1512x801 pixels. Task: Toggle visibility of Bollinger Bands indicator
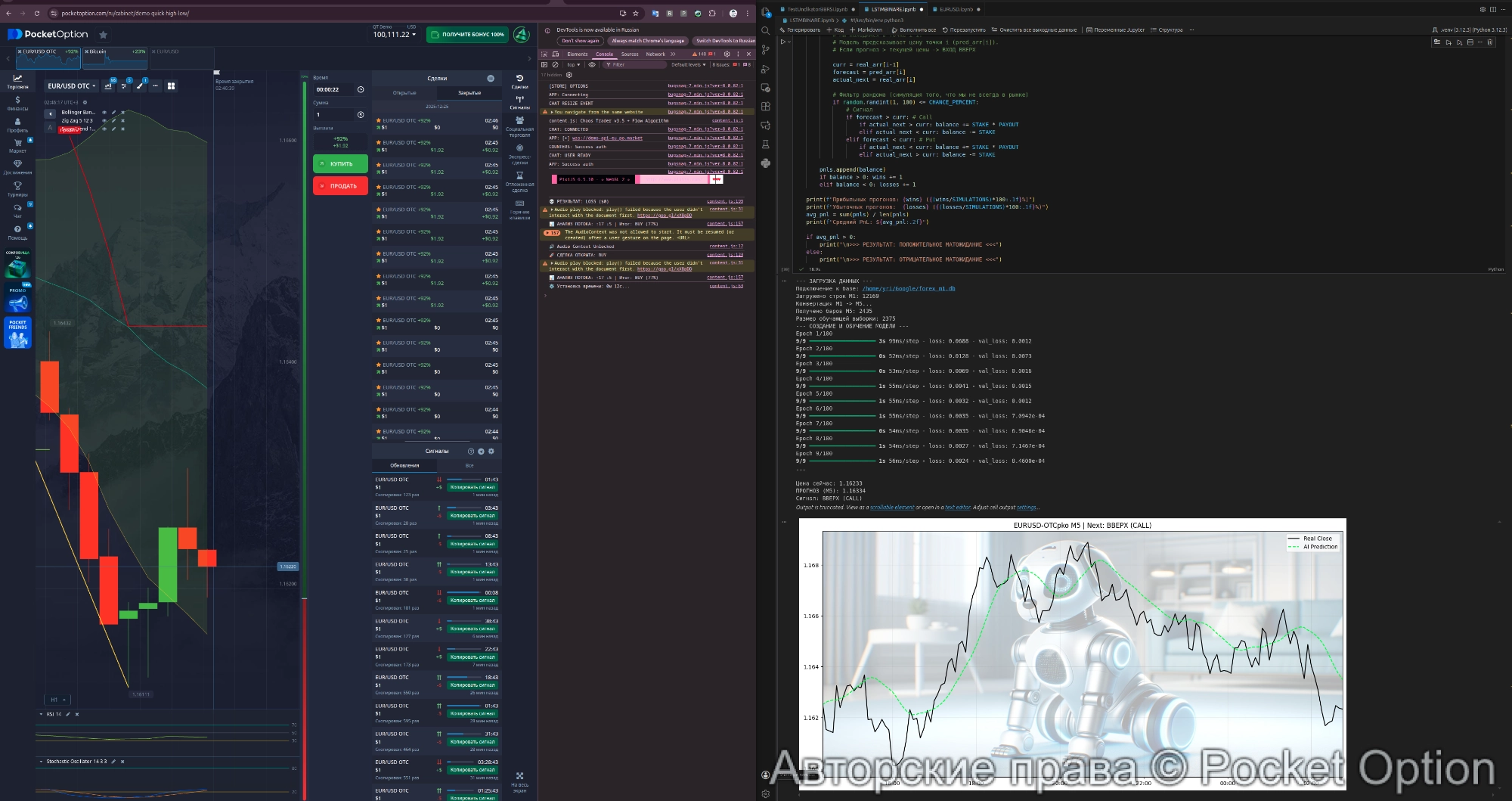pos(104,112)
